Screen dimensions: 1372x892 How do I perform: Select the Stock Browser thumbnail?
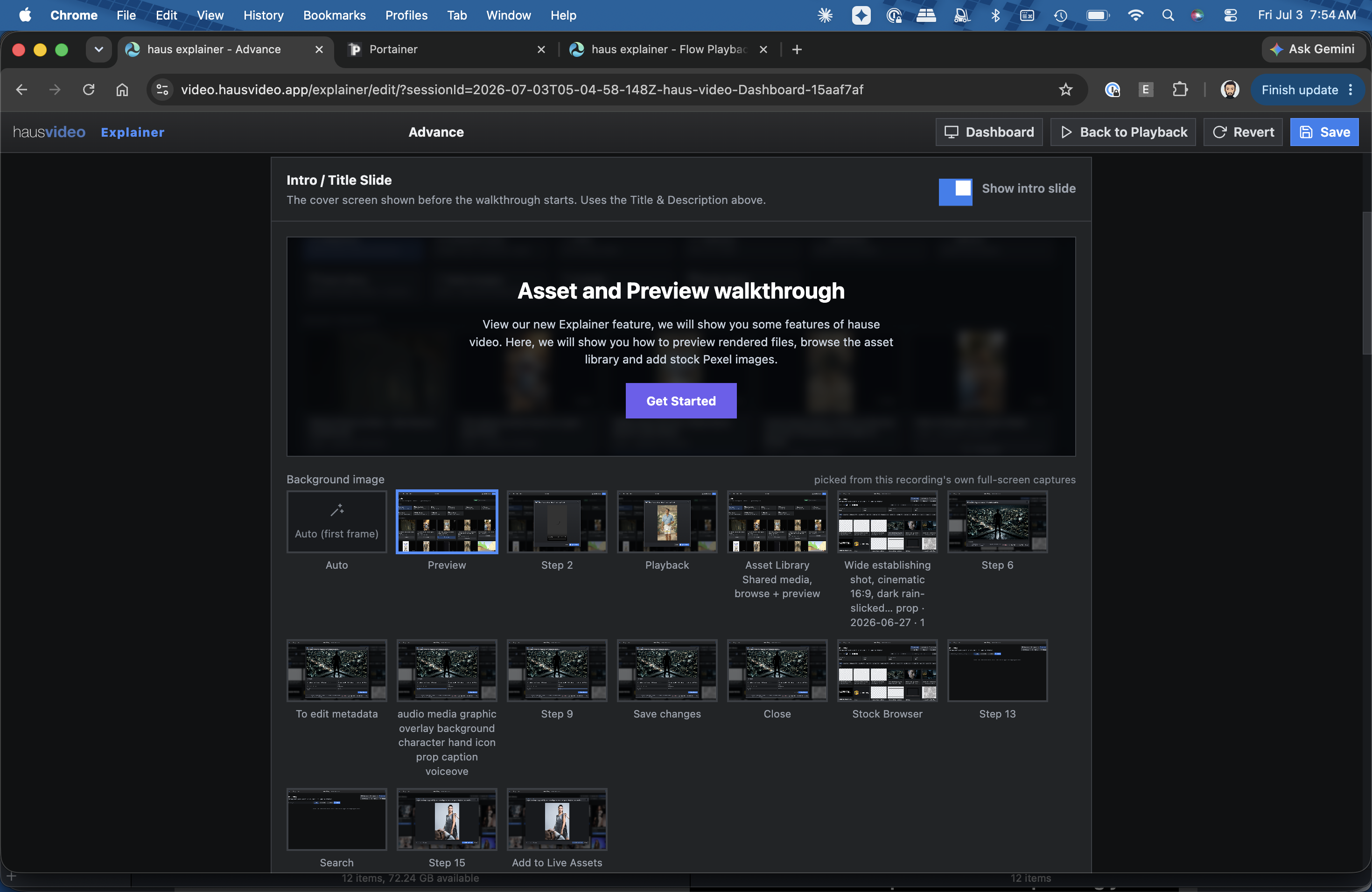click(887, 670)
